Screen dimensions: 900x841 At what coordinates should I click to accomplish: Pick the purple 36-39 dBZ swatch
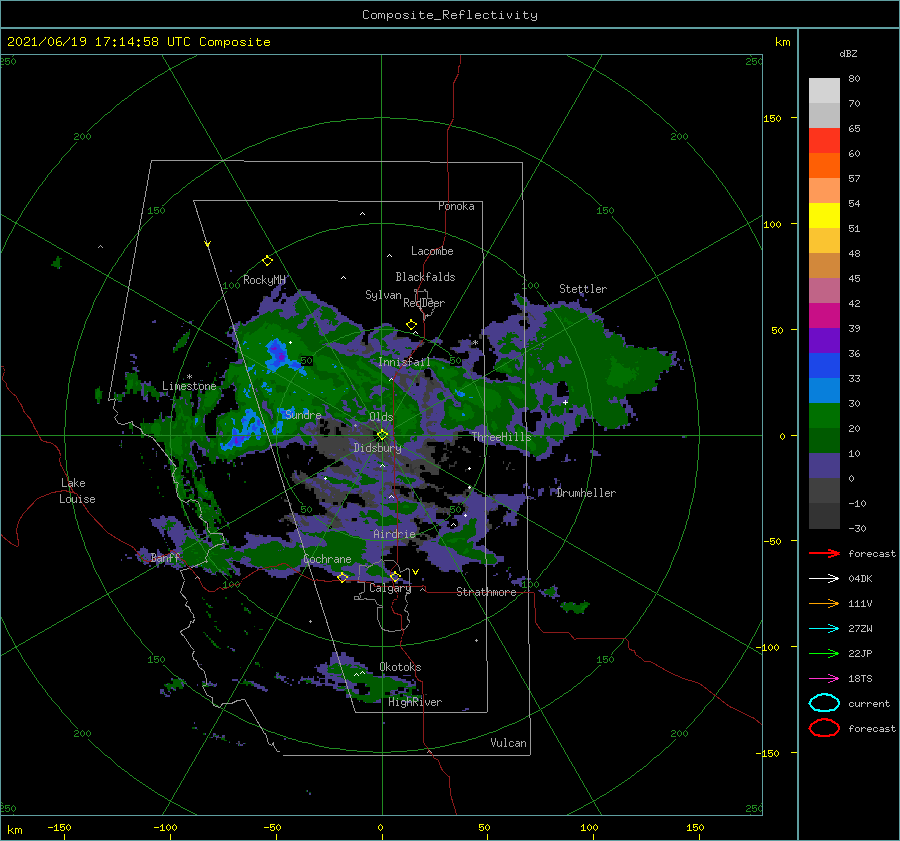[824, 340]
